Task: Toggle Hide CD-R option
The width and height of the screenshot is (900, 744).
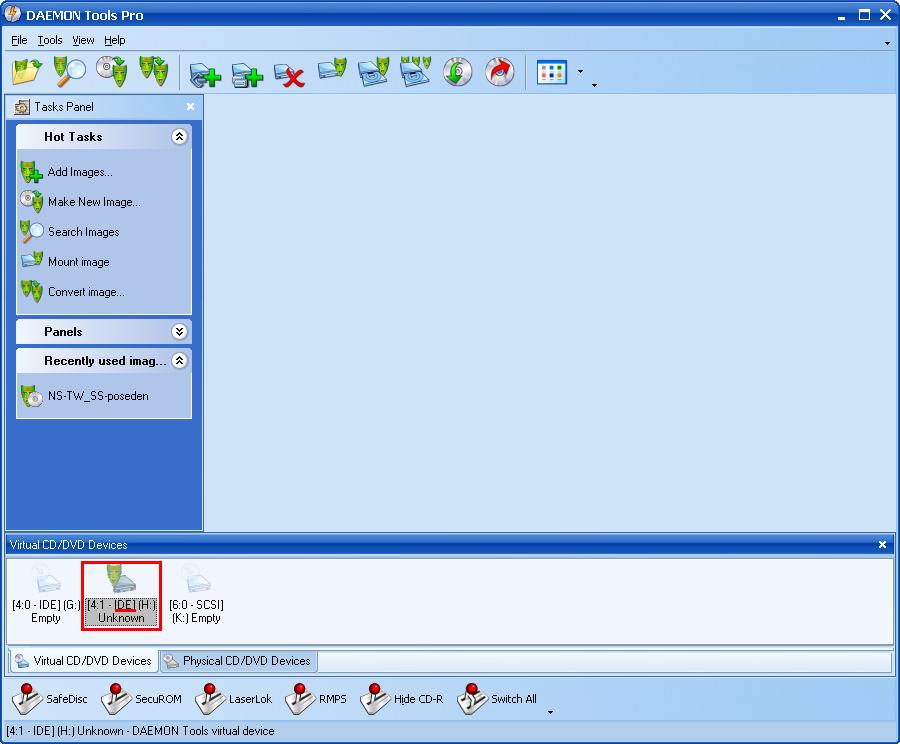Action: [402, 699]
